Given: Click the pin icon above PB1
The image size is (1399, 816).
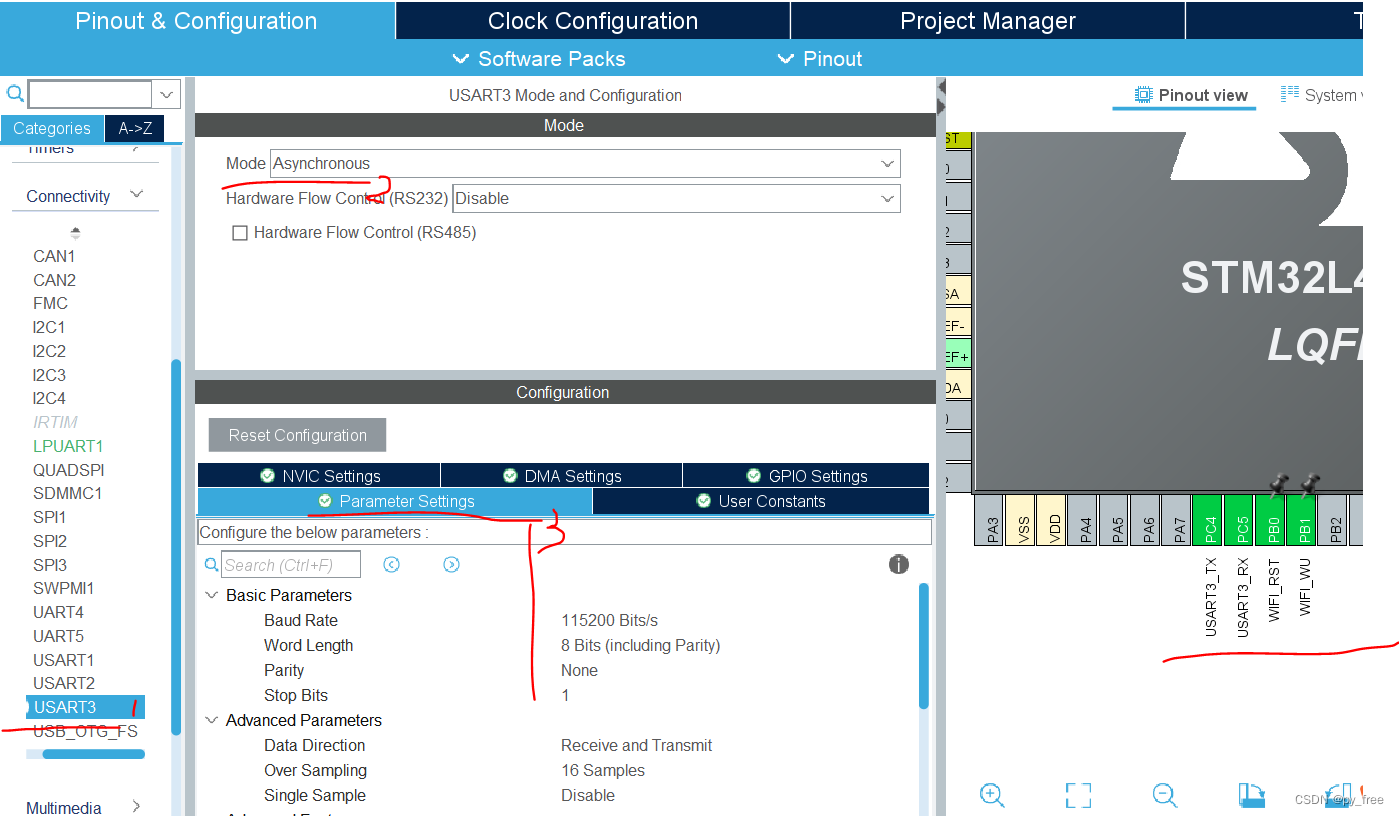Looking at the screenshot, I should click(x=1309, y=485).
